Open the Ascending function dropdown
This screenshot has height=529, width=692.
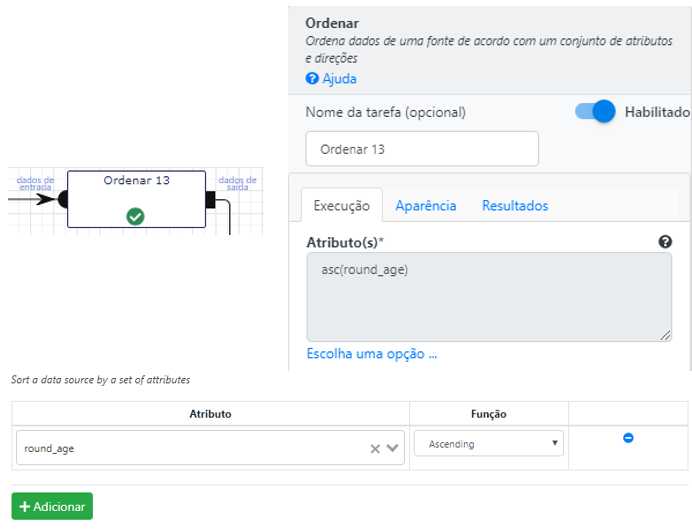489,443
